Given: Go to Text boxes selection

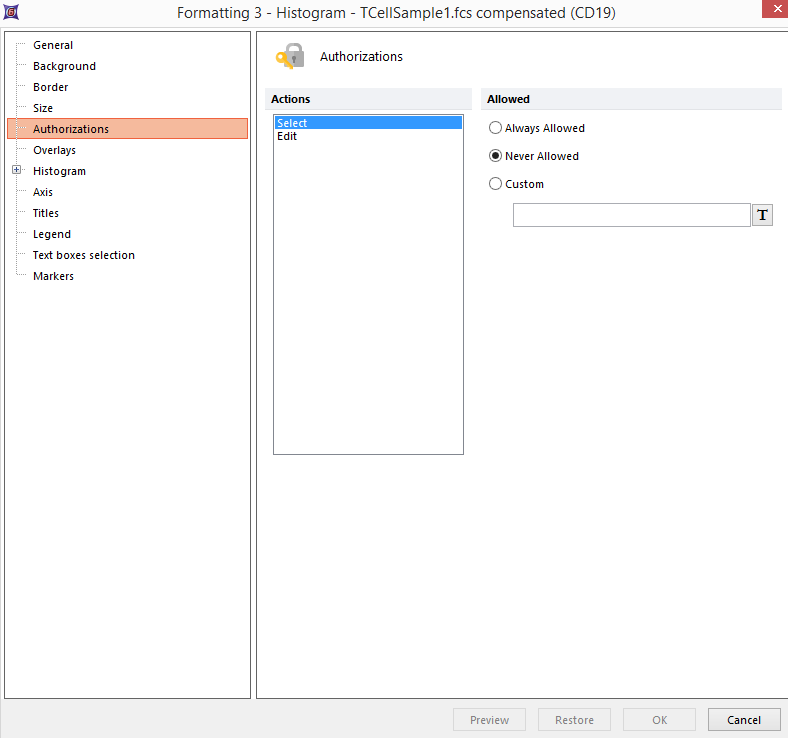Looking at the screenshot, I should pos(83,255).
